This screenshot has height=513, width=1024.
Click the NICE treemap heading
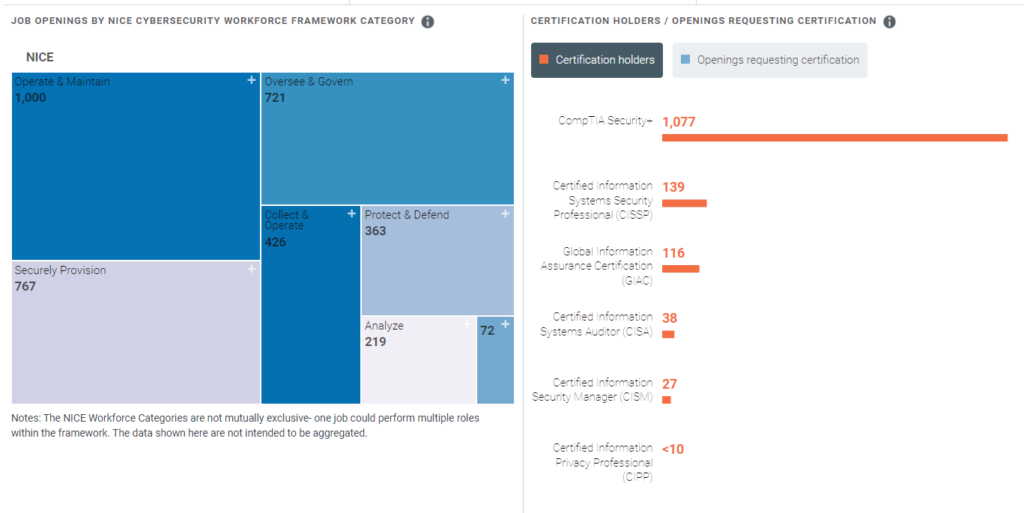tap(40, 58)
